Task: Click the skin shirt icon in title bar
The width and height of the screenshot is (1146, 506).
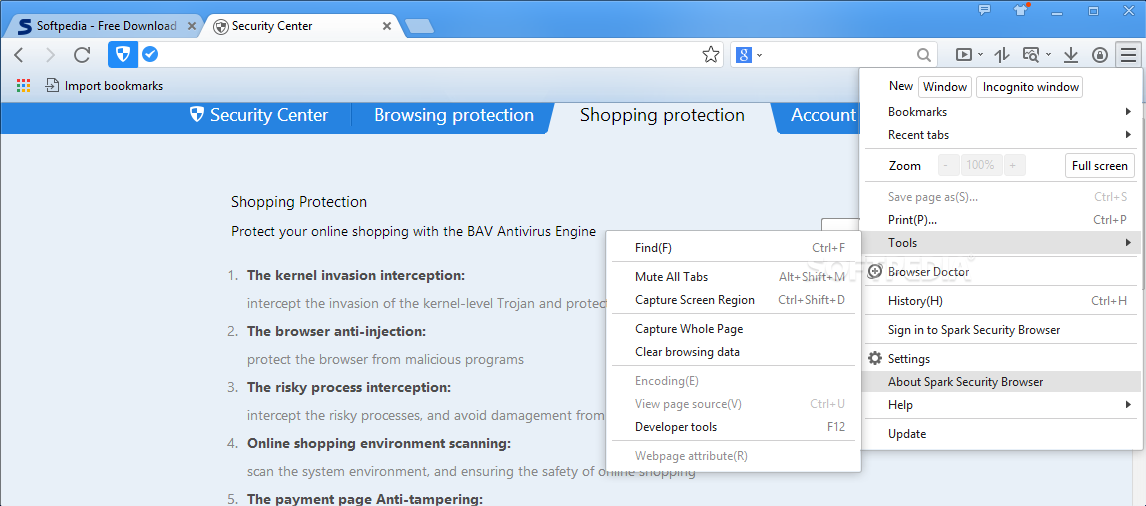Action: 1020,10
